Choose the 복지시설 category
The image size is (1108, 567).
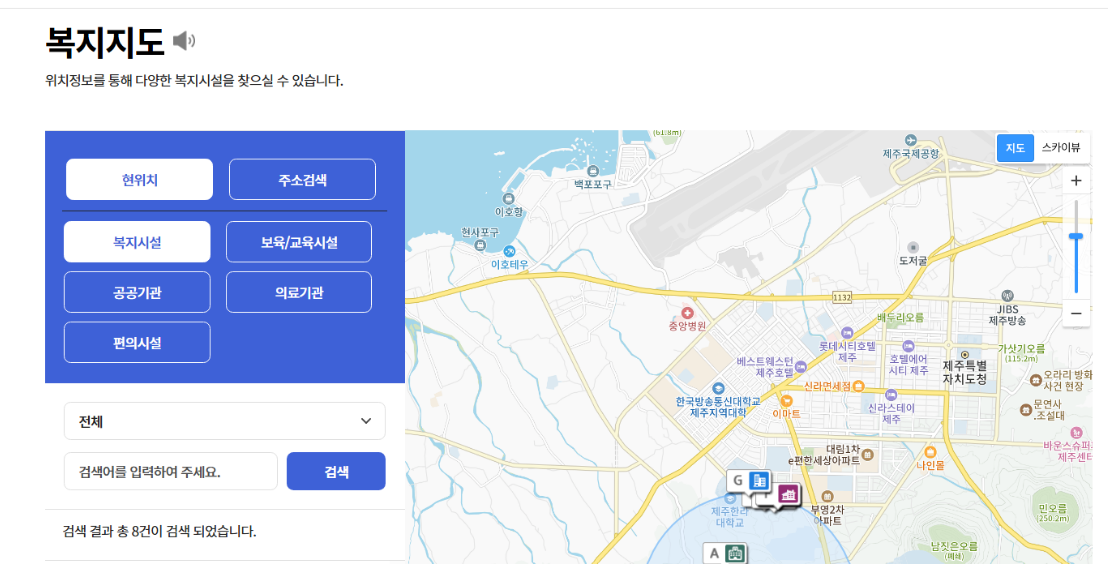(x=137, y=242)
